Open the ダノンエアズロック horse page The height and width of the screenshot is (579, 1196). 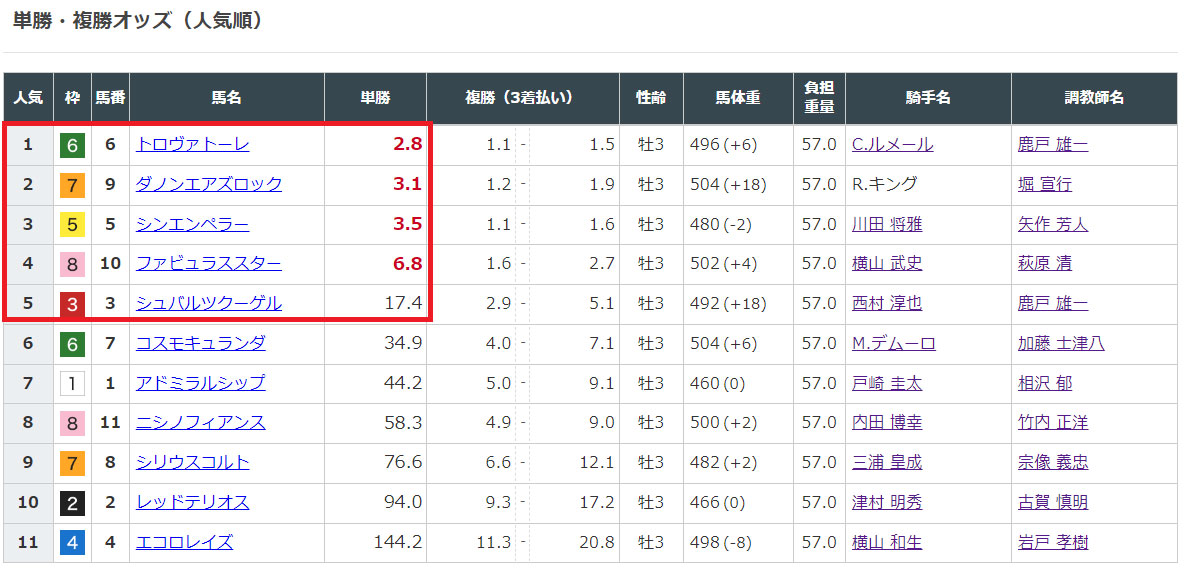point(209,184)
